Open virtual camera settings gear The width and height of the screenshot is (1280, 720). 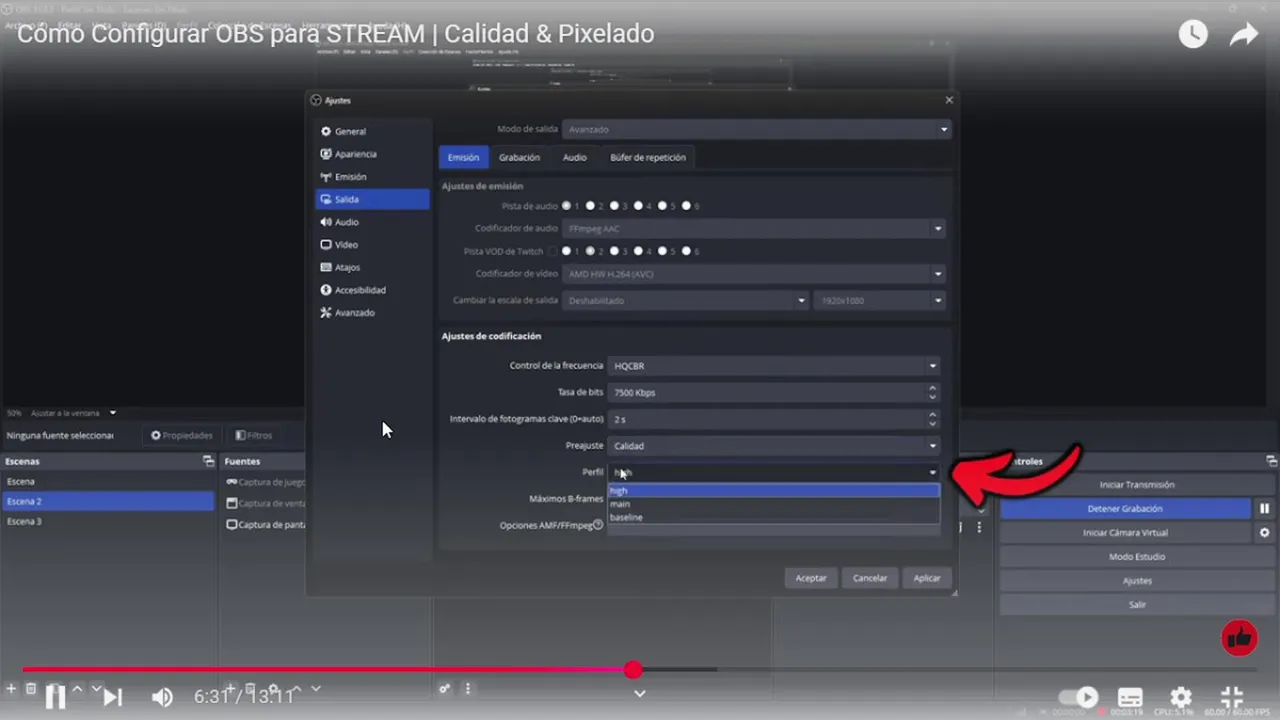coord(1264,533)
